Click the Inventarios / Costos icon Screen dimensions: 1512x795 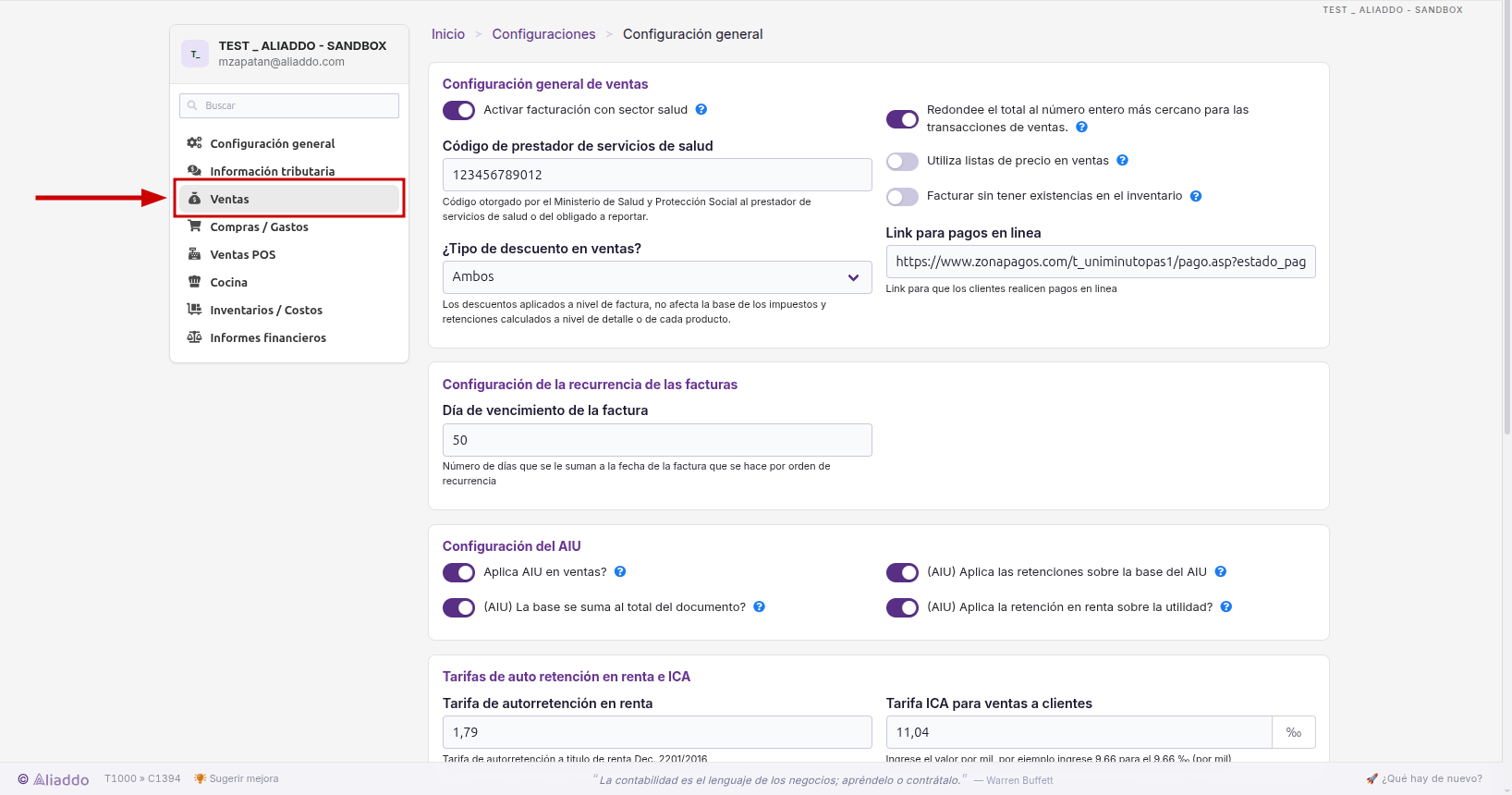194,310
